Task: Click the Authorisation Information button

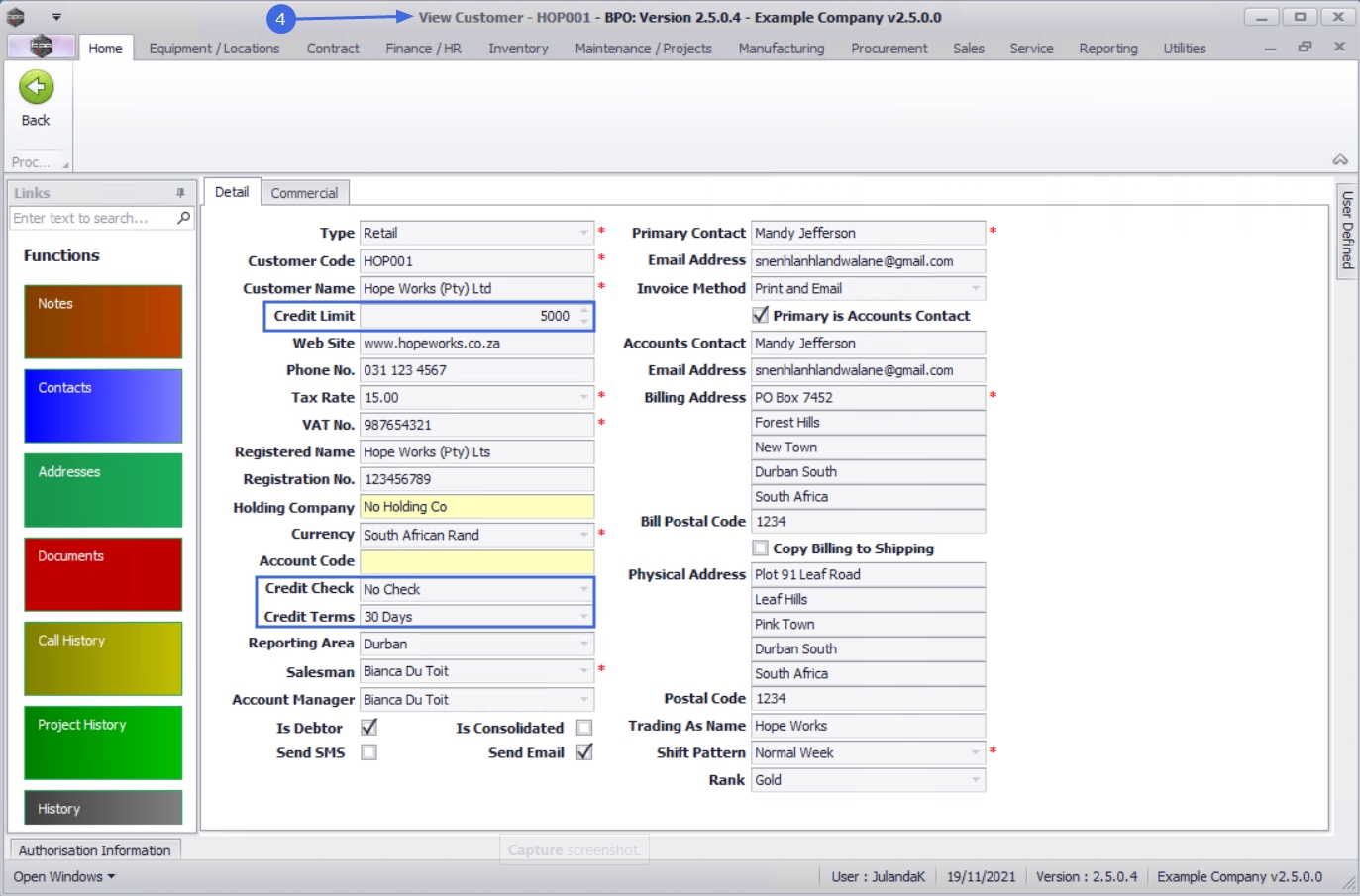Action: click(95, 850)
